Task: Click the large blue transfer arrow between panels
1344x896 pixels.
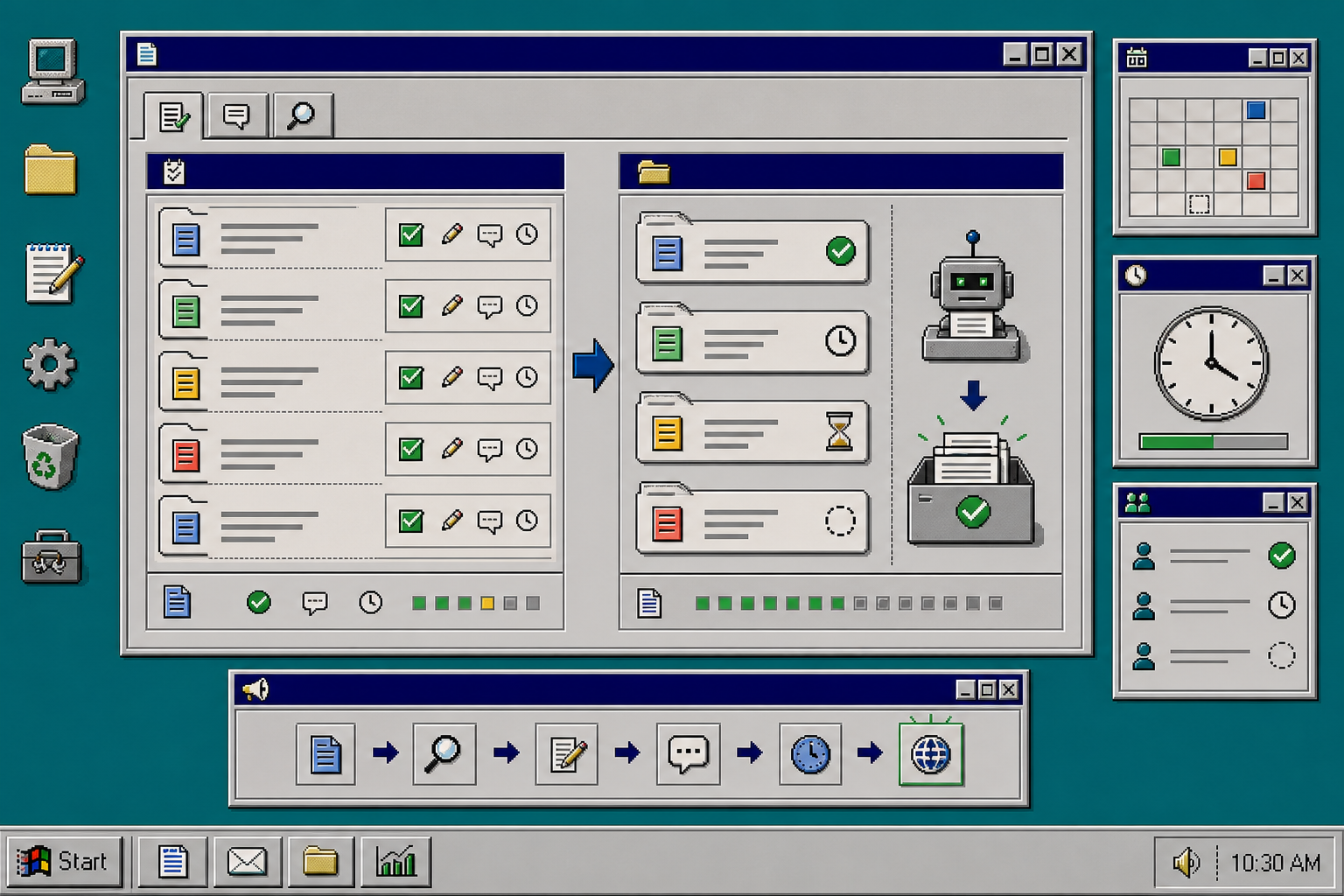Action: [593, 365]
